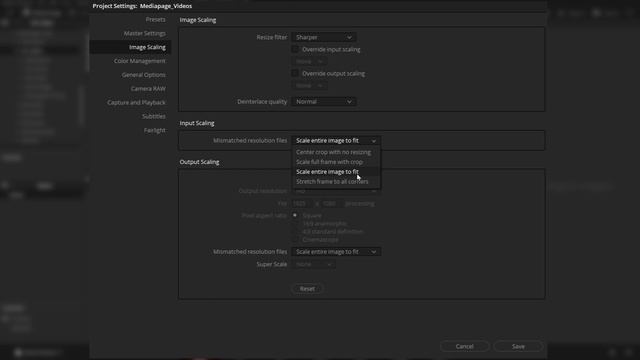
Task: Open the Deinterlace quality dropdown
Action: (x=324, y=102)
